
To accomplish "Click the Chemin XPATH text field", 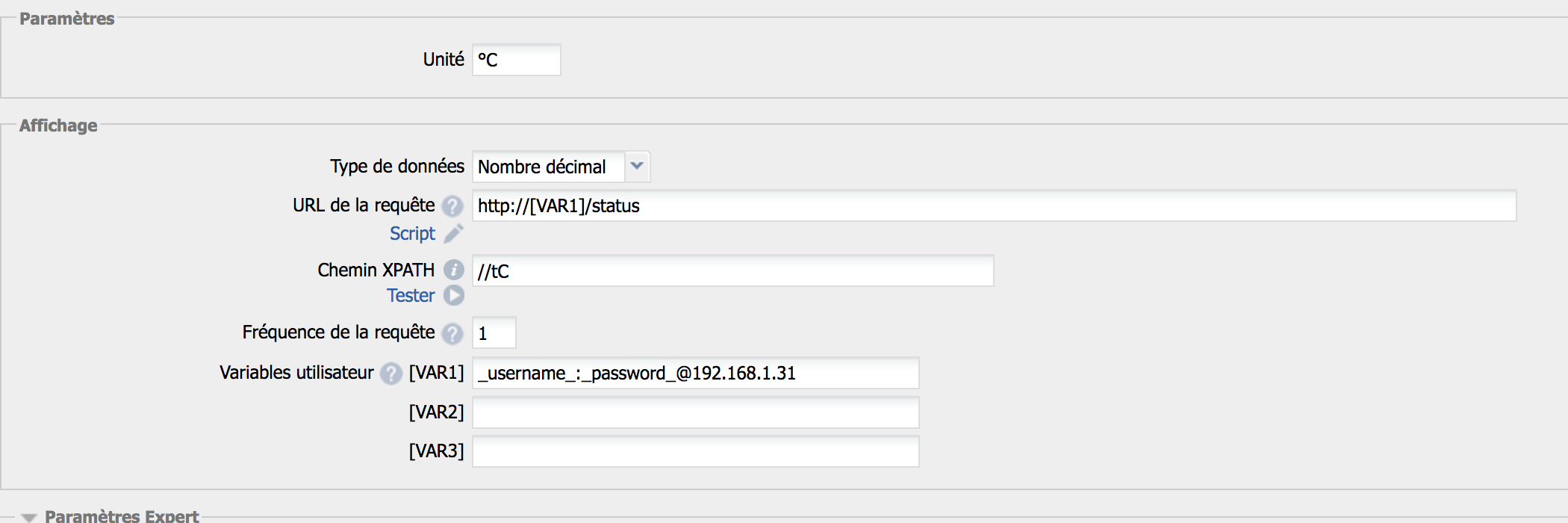I will [732, 270].
